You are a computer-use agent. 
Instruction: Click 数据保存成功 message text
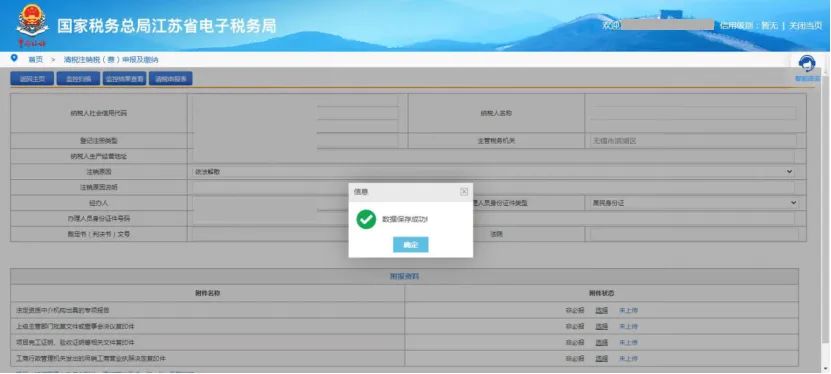405,219
